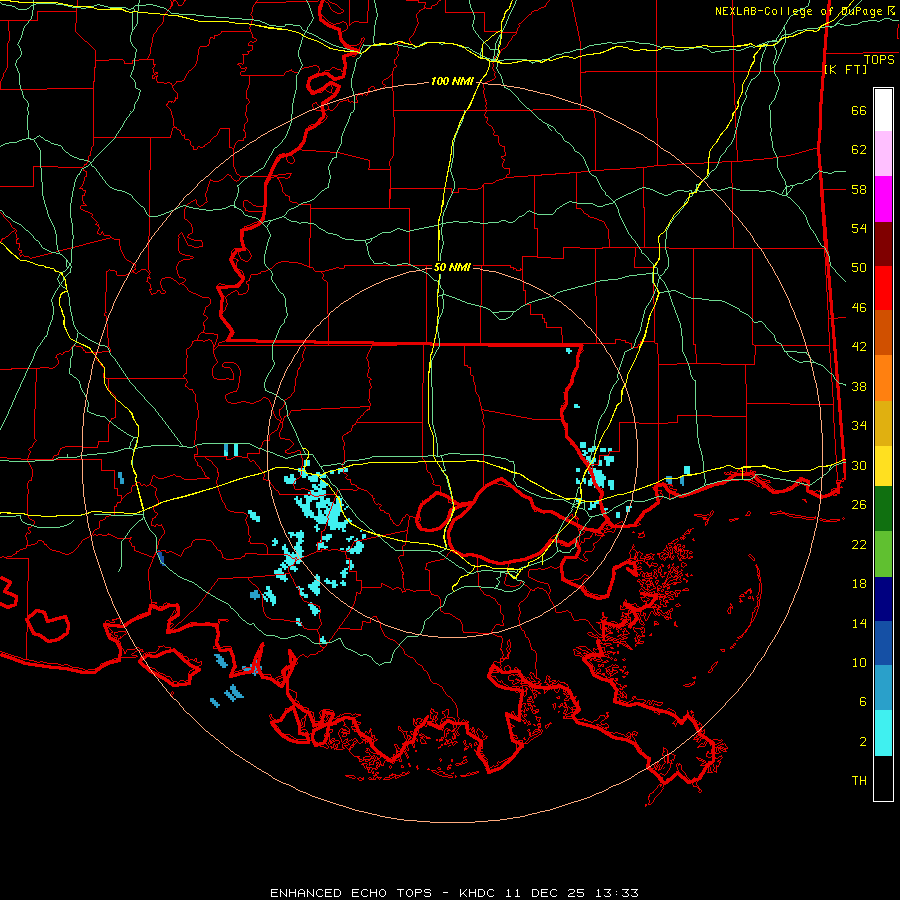This screenshot has height=900, width=900.
Task: Click the dark maroon legend swatch
Action: pos(883,245)
